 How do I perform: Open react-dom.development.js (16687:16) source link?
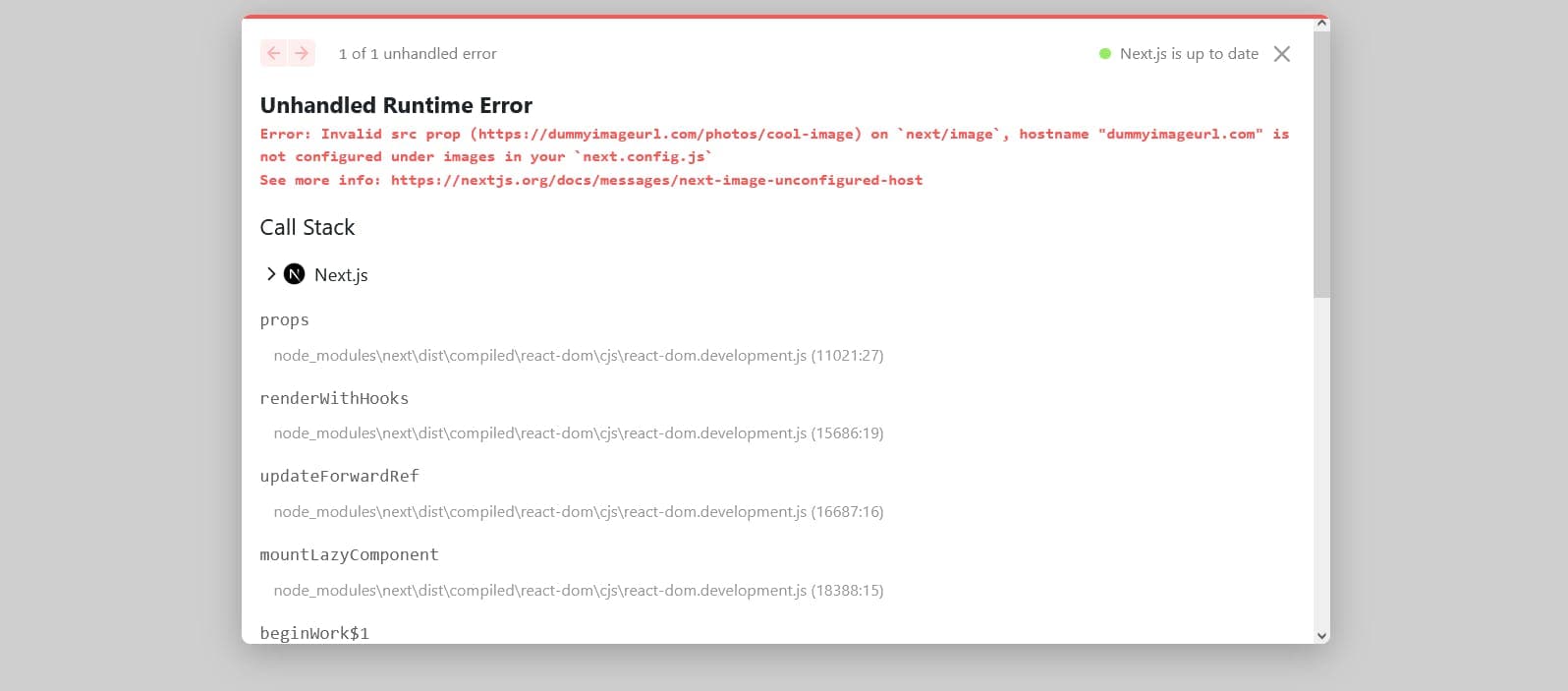pos(579,511)
